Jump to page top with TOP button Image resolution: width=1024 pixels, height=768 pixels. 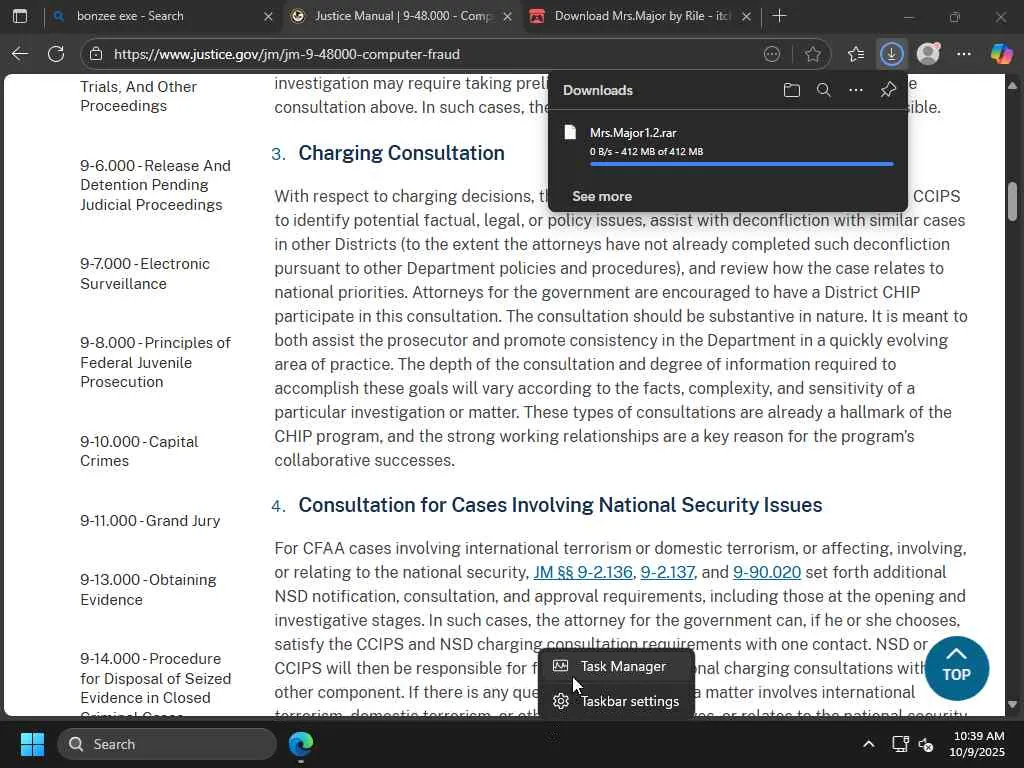tap(957, 668)
